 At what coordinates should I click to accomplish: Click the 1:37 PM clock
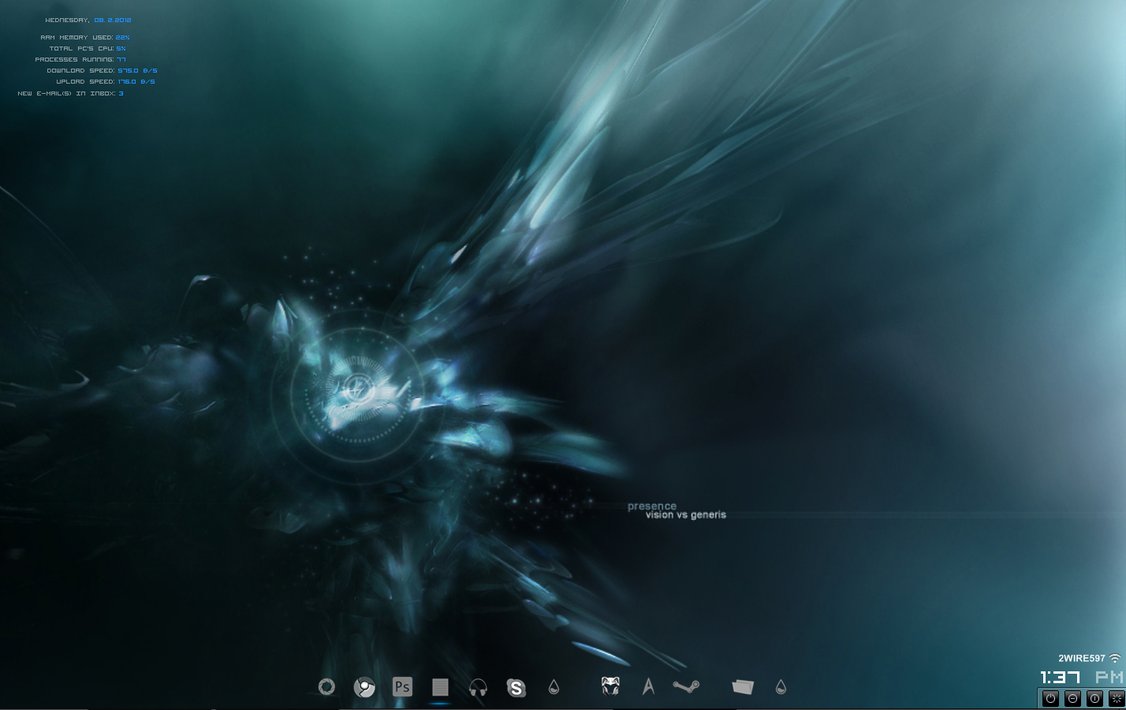click(1082, 677)
